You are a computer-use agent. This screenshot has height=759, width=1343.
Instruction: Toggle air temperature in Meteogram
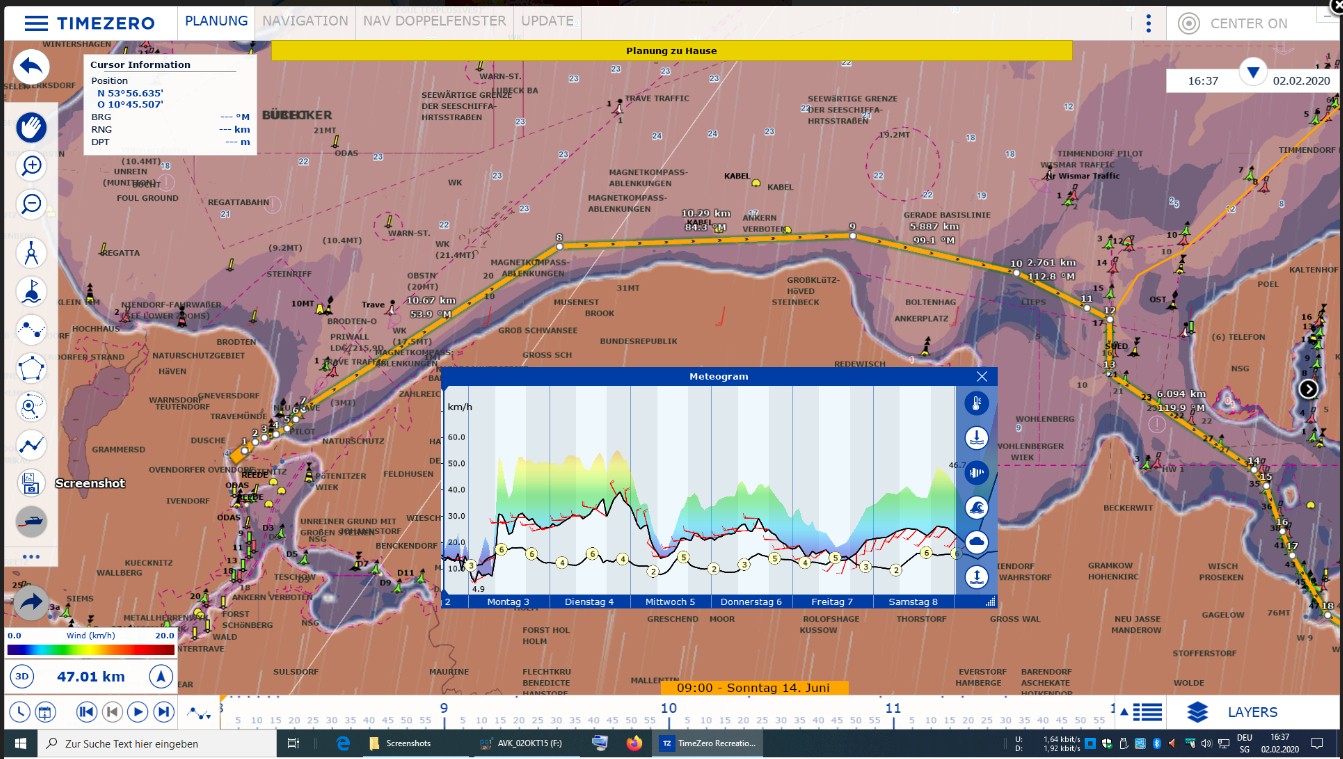point(976,403)
